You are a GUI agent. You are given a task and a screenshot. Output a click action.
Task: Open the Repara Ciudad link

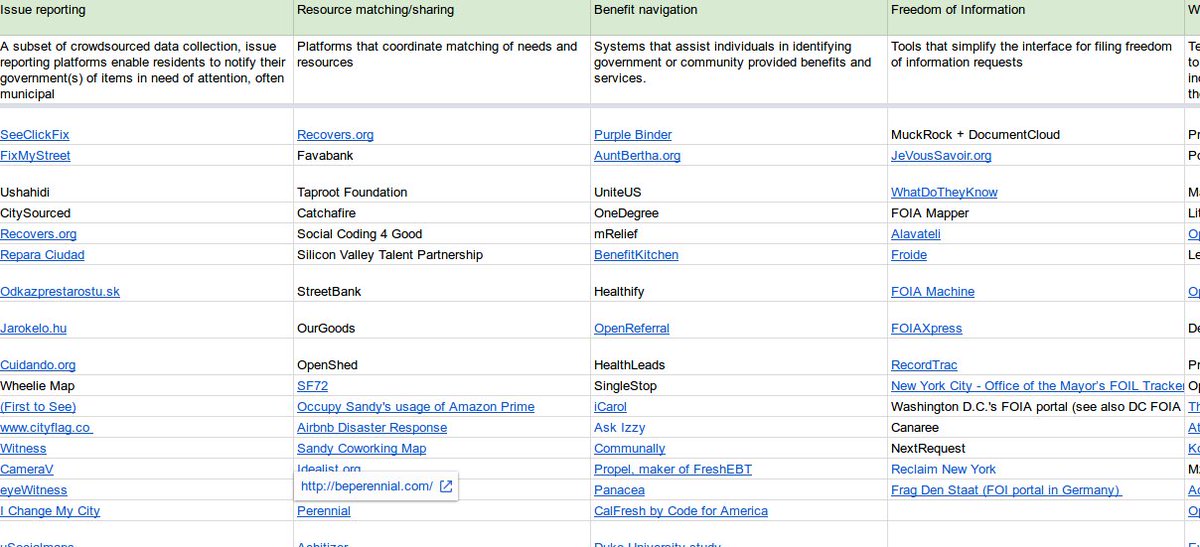tap(42, 255)
